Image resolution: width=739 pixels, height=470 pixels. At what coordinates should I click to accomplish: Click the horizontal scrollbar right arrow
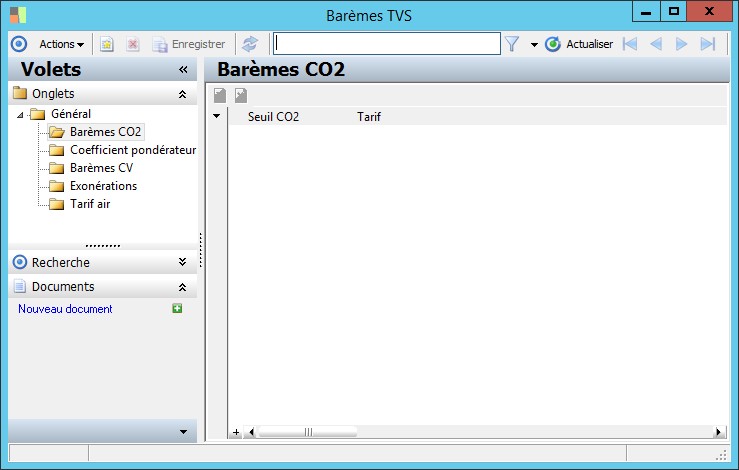719,432
